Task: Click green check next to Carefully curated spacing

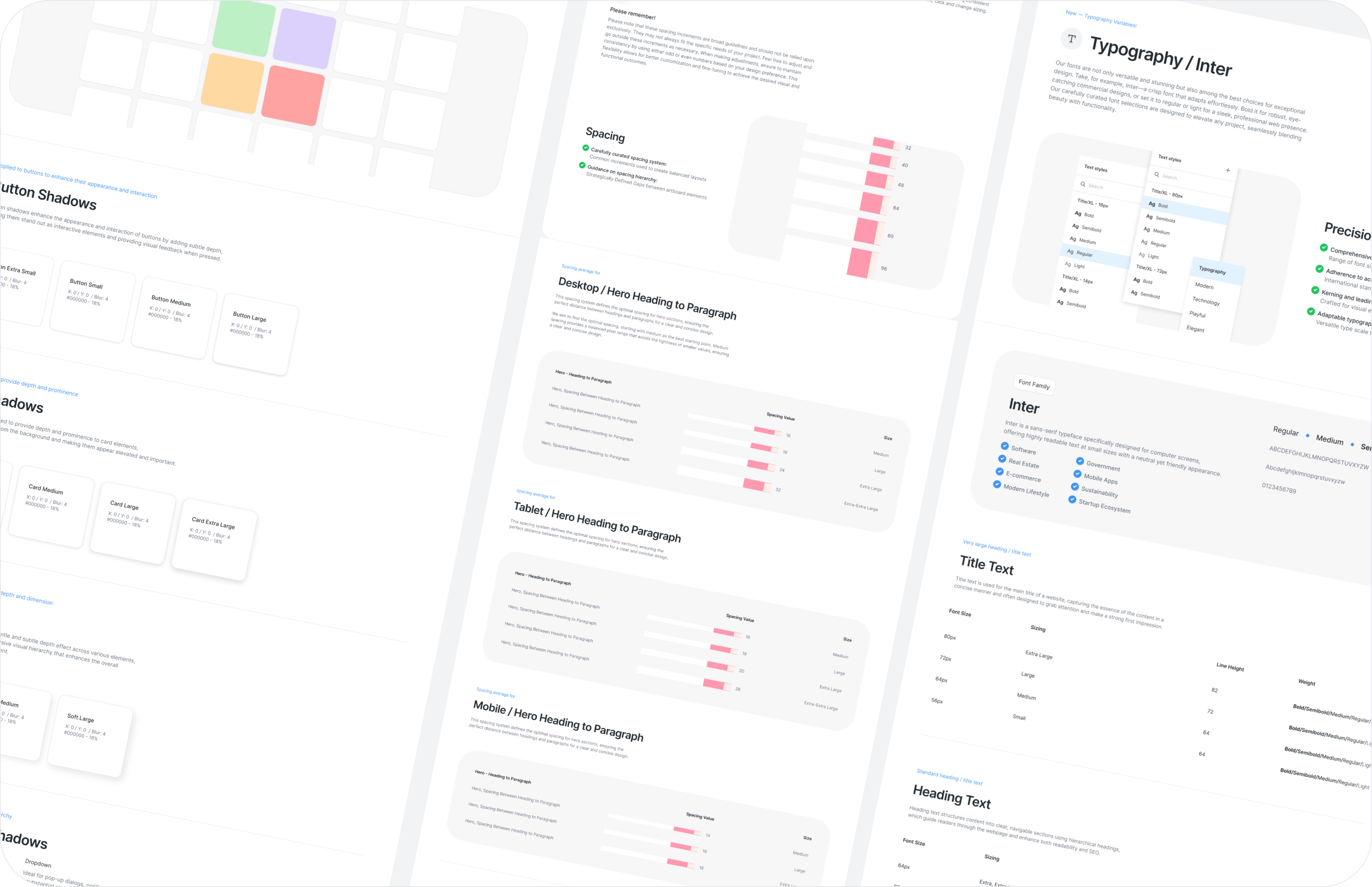Action: [x=586, y=148]
